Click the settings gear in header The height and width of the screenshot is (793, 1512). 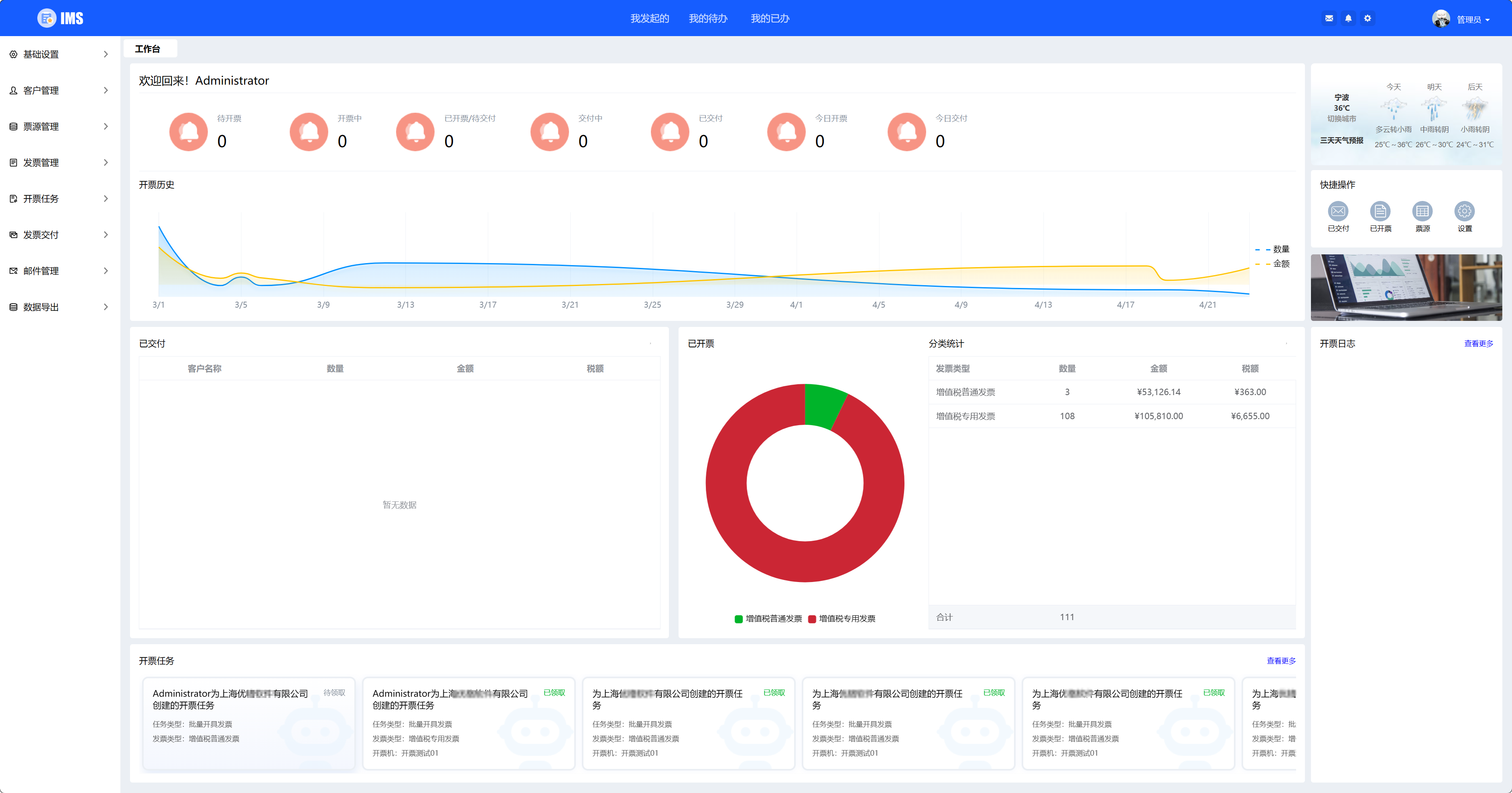pos(1368,18)
